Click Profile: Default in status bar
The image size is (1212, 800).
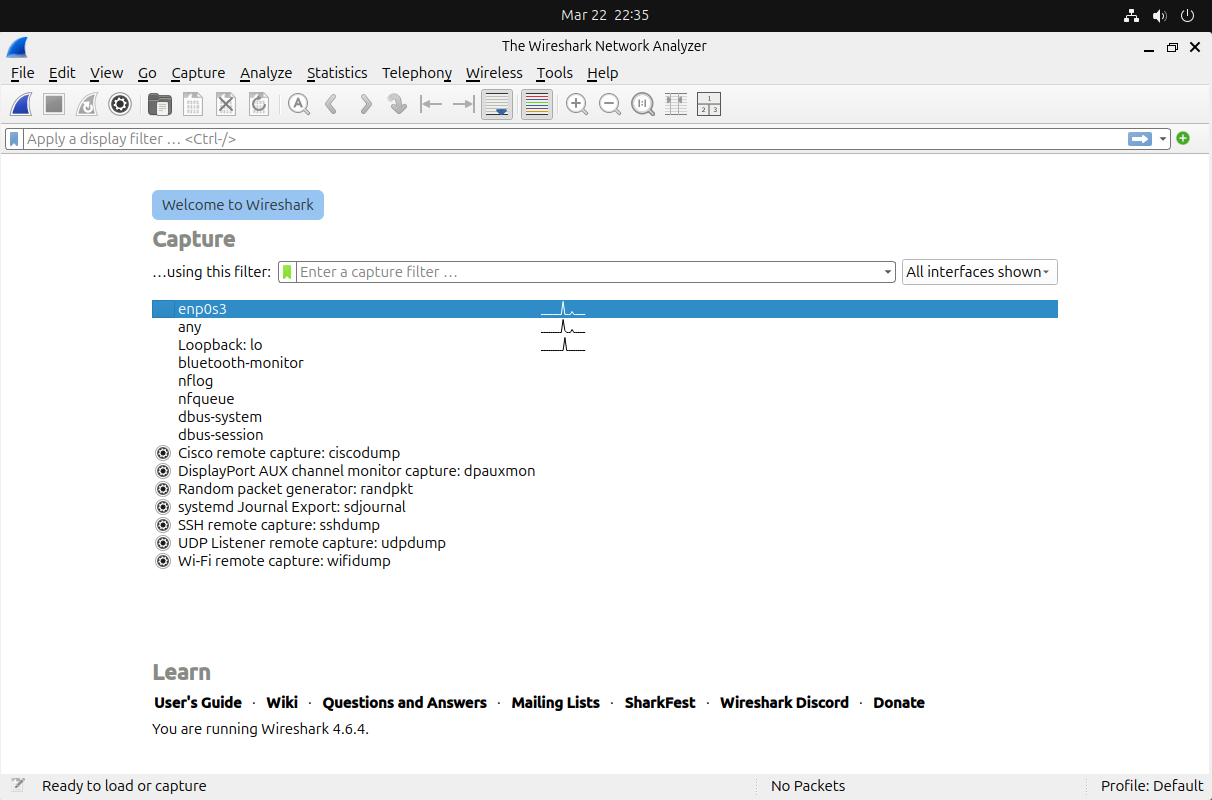pyautogui.click(x=1151, y=786)
